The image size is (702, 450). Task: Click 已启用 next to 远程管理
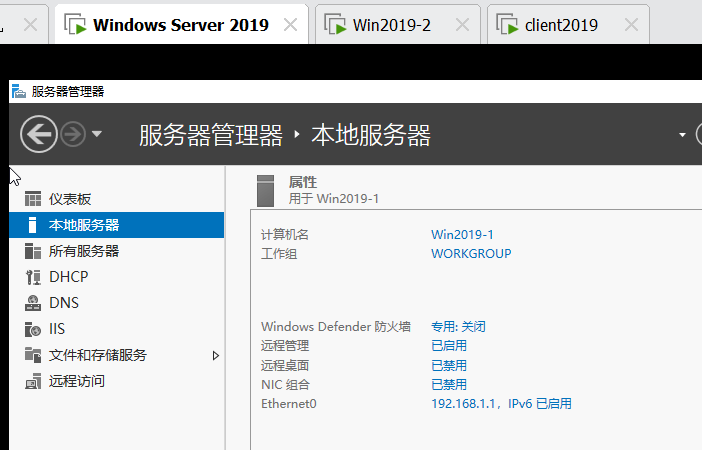tap(449, 346)
